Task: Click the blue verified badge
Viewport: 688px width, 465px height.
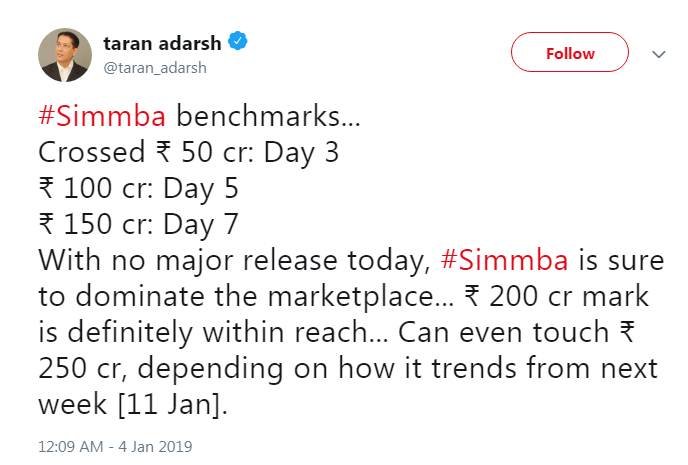Action: tap(238, 42)
